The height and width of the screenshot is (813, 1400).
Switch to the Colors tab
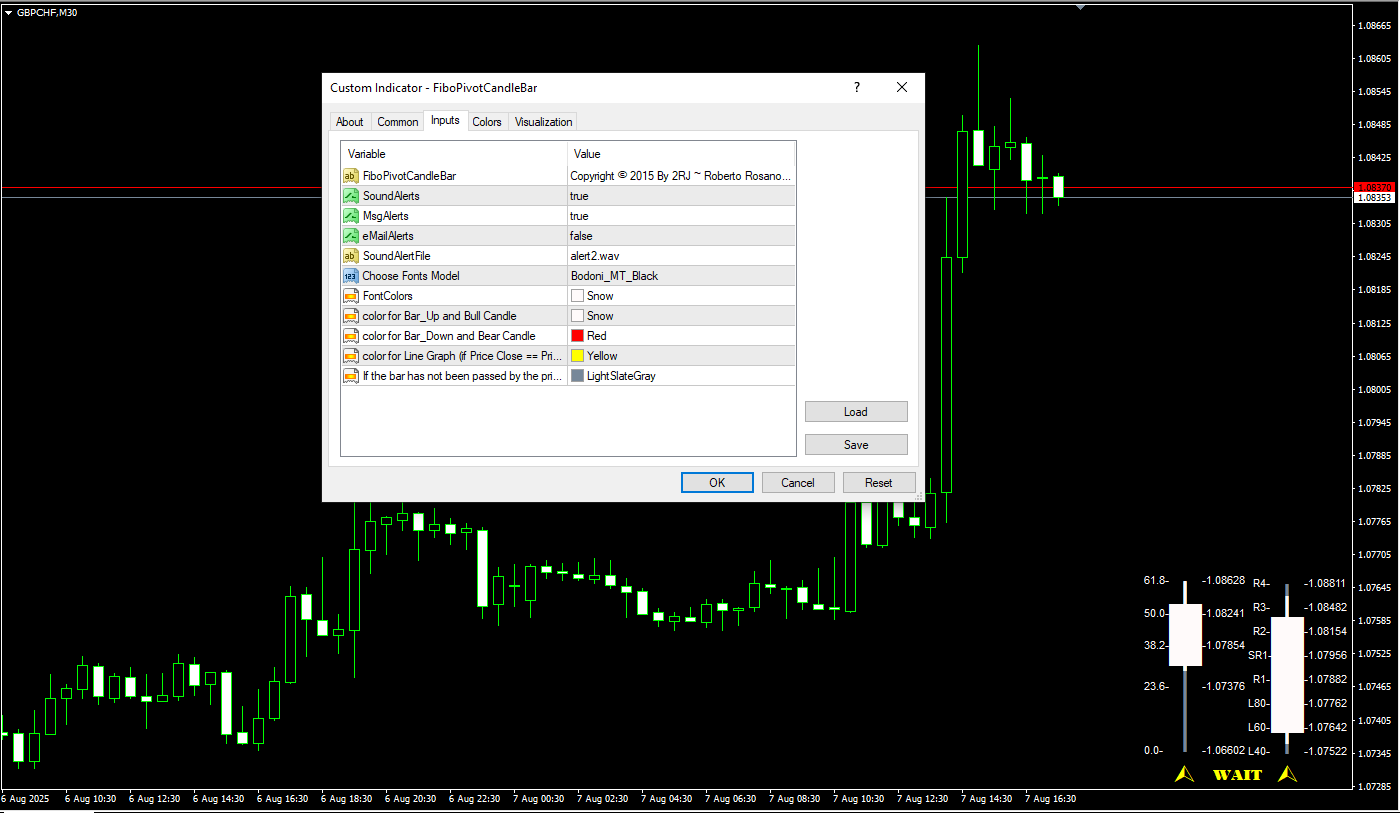coord(487,122)
